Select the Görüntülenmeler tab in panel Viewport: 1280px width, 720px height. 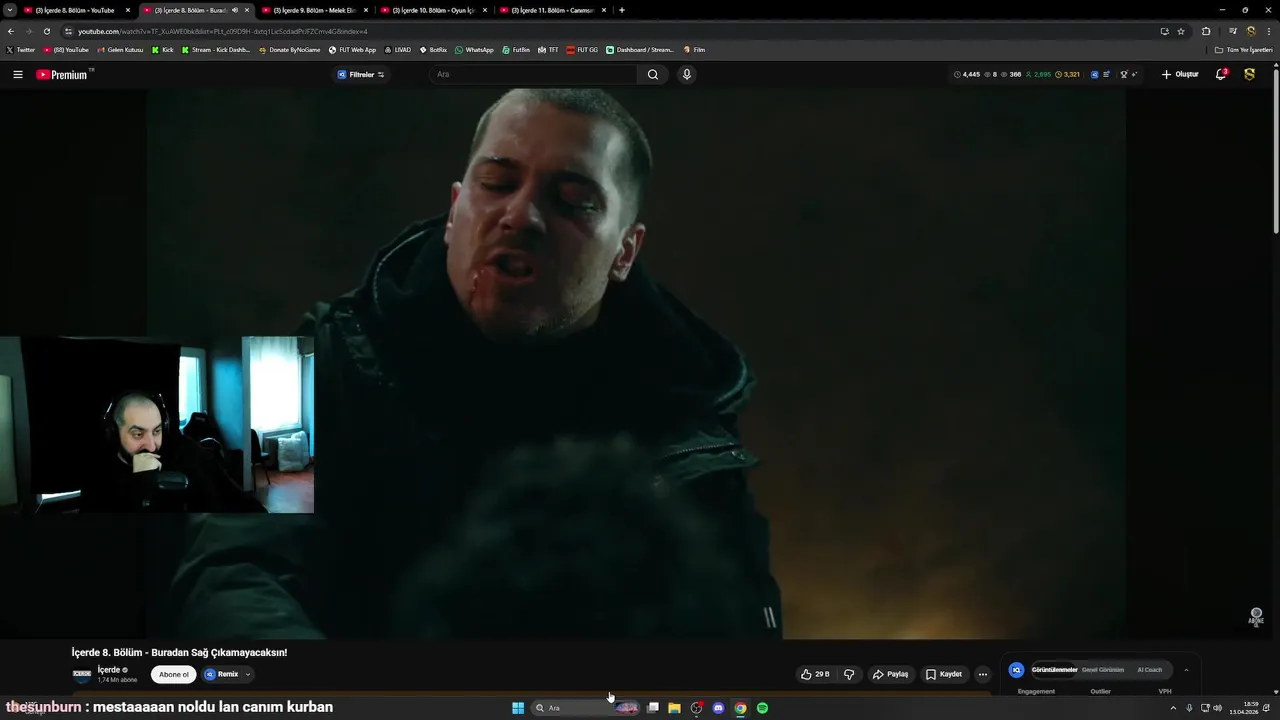coord(1054,670)
